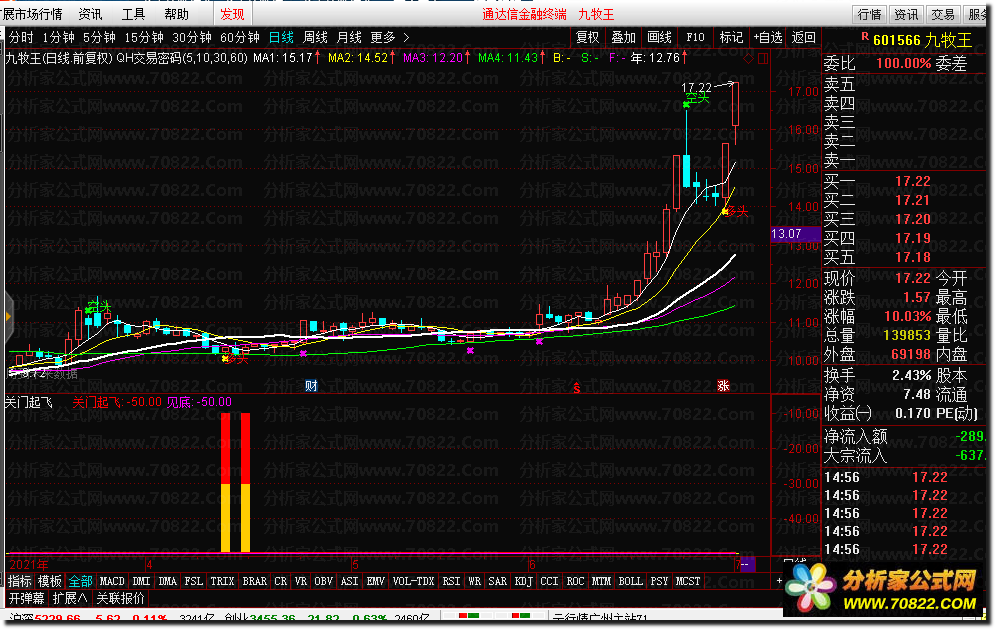The width and height of the screenshot is (996, 629).
Task: Click the first red-yellow histogram bar
Action: coord(225,482)
